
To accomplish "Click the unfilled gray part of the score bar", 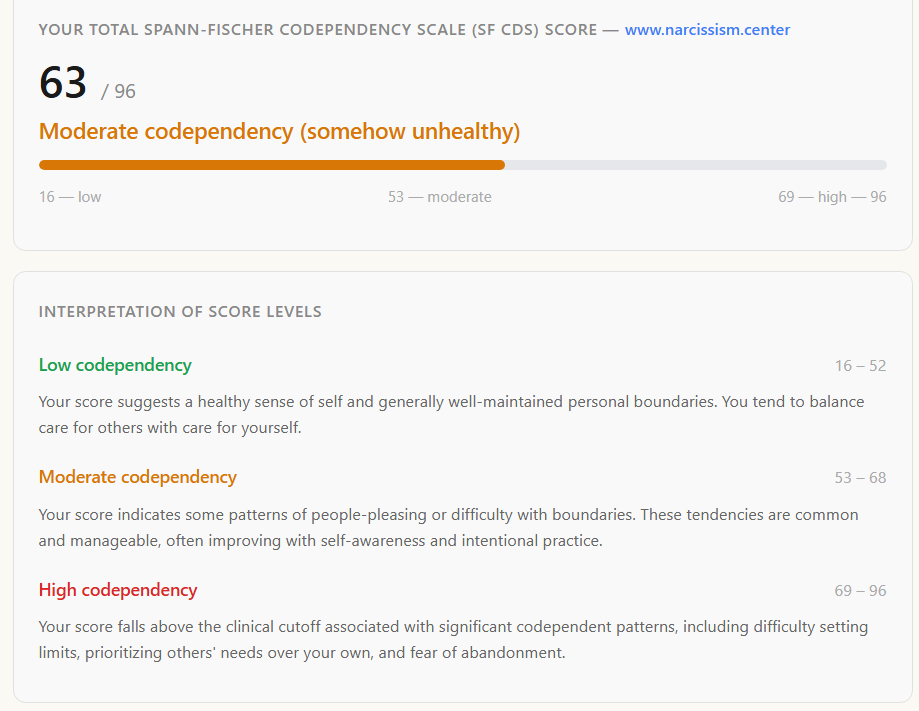I will 696,165.
